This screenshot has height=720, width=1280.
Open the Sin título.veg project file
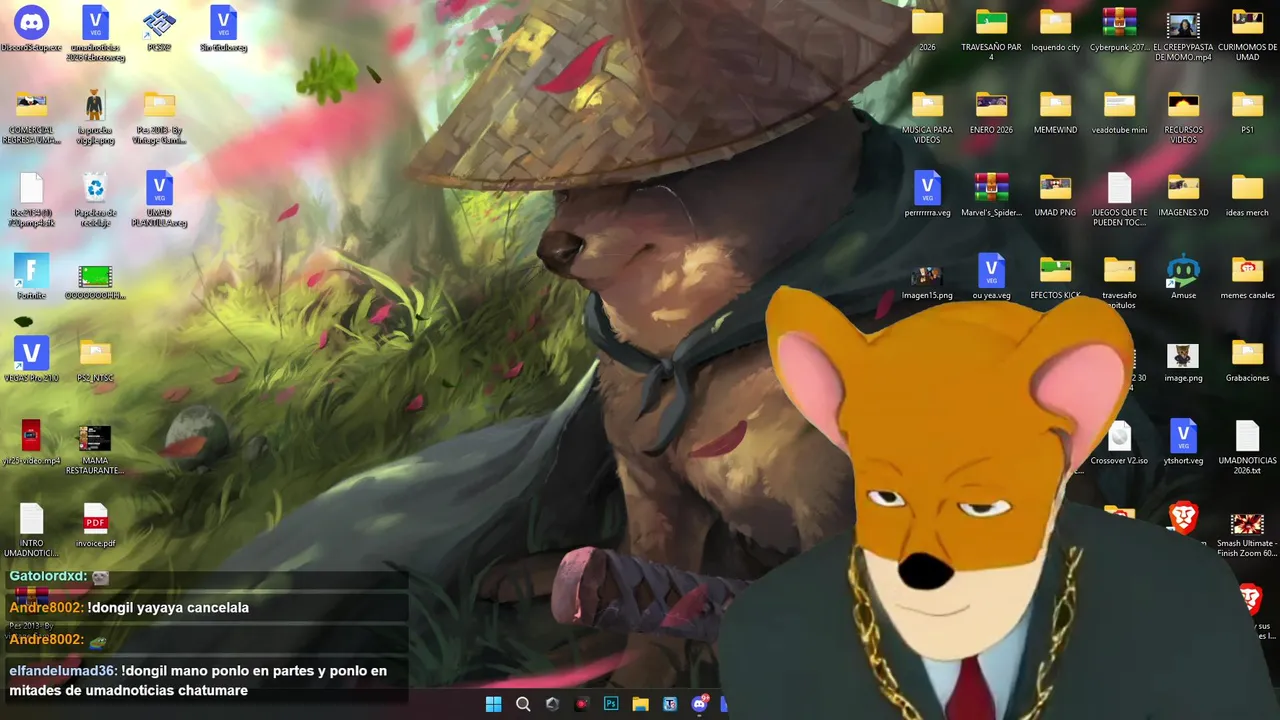pos(223,22)
